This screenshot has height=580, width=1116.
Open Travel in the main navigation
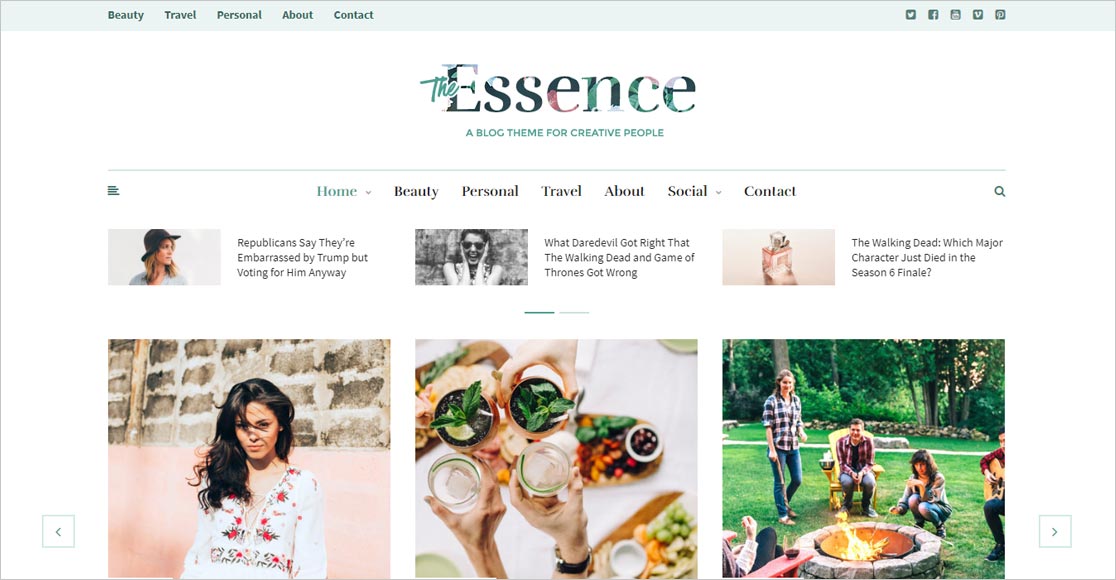tap(562, 191)
